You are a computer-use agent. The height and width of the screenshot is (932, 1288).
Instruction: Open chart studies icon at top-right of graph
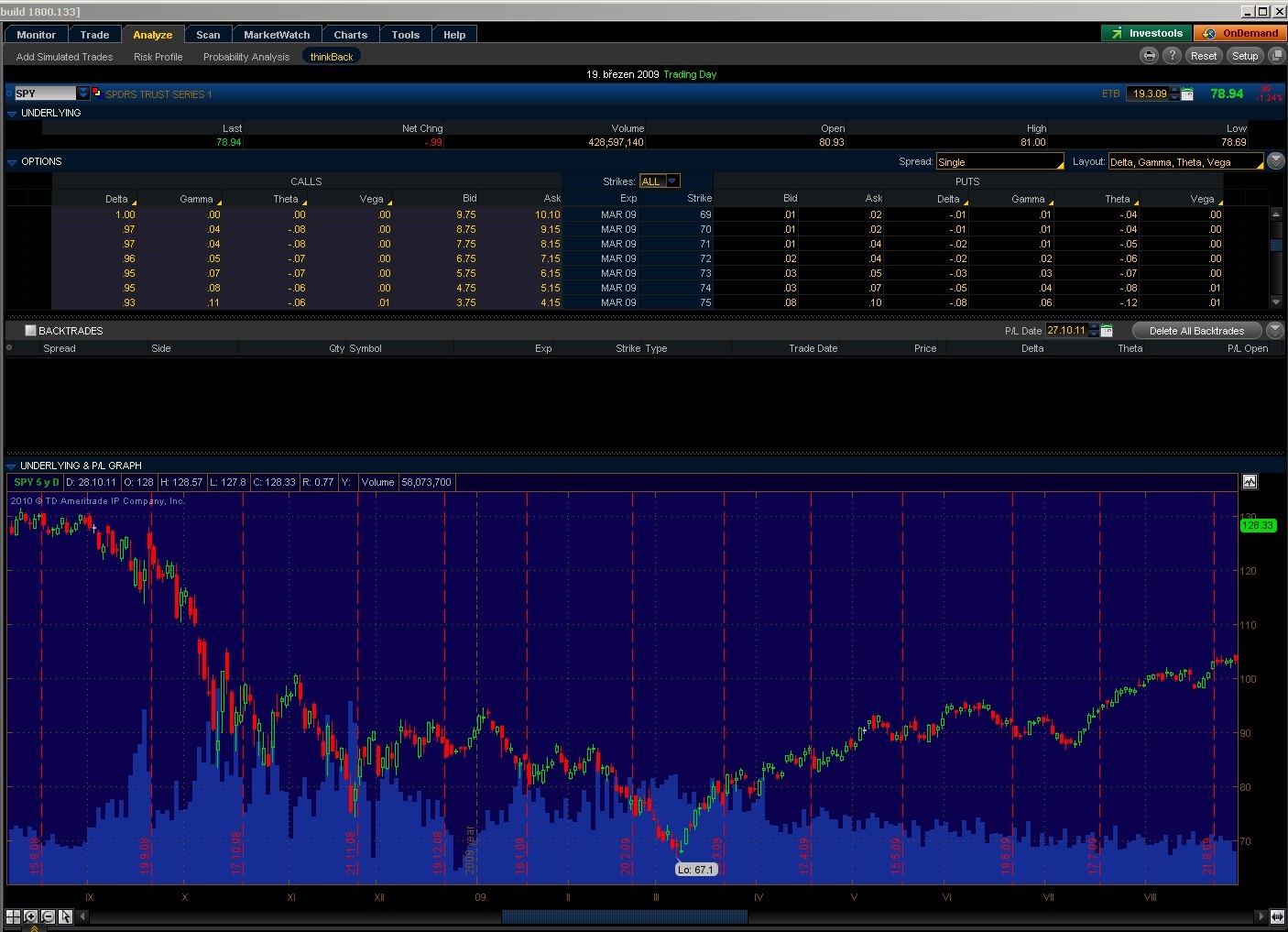[1250, 482]
